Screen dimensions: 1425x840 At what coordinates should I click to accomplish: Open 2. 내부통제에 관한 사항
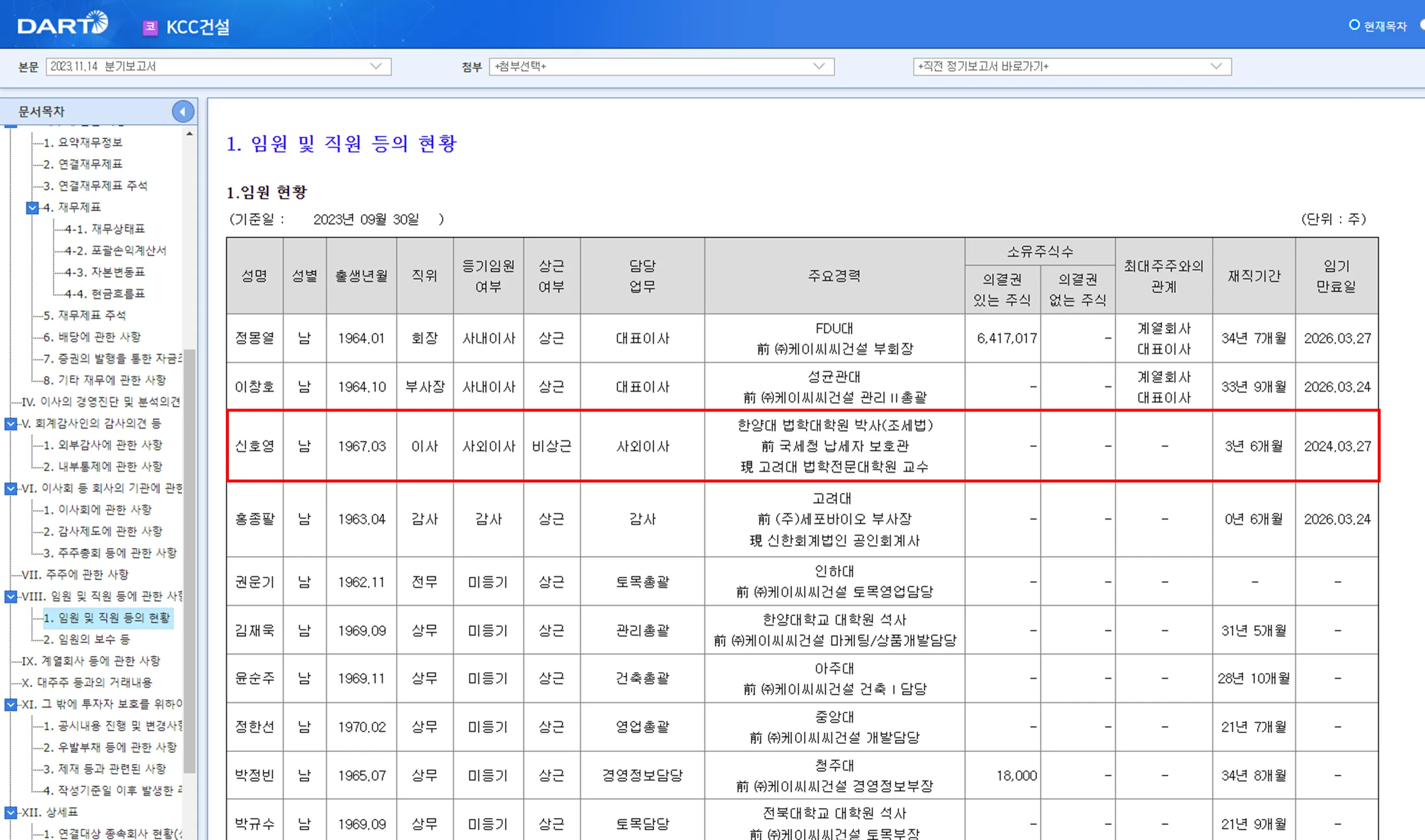[x=103, y=466]
